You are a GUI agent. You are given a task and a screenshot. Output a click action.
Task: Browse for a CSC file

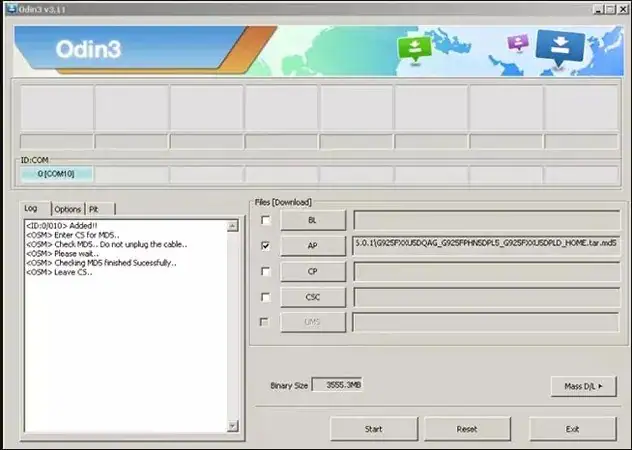(x=313, y=297)
